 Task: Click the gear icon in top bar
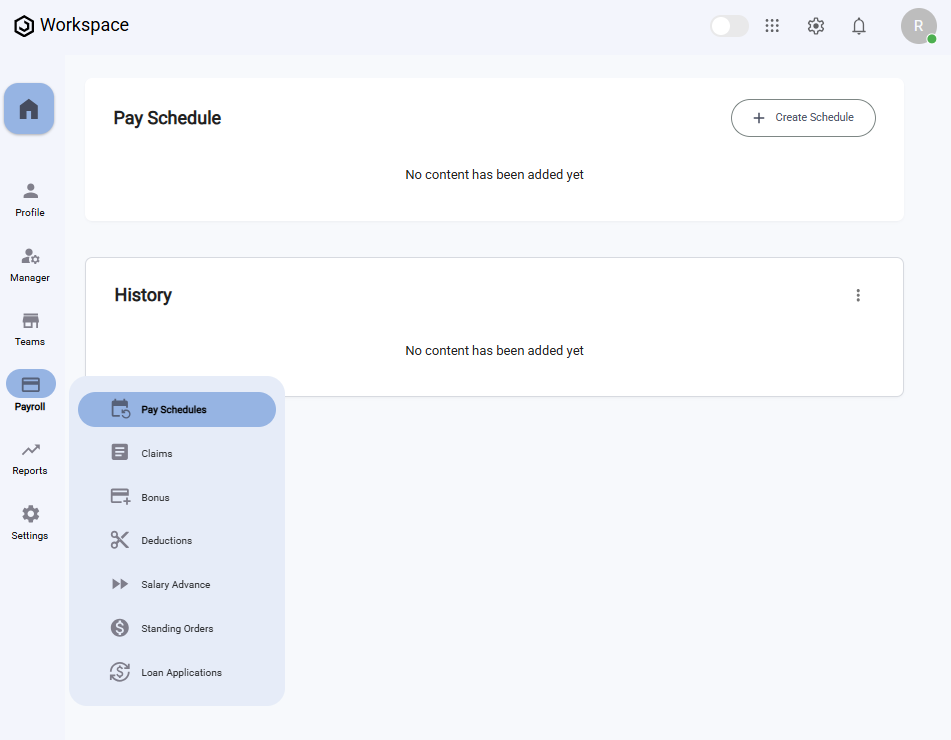pyautogui.click(x=815, y=26)
